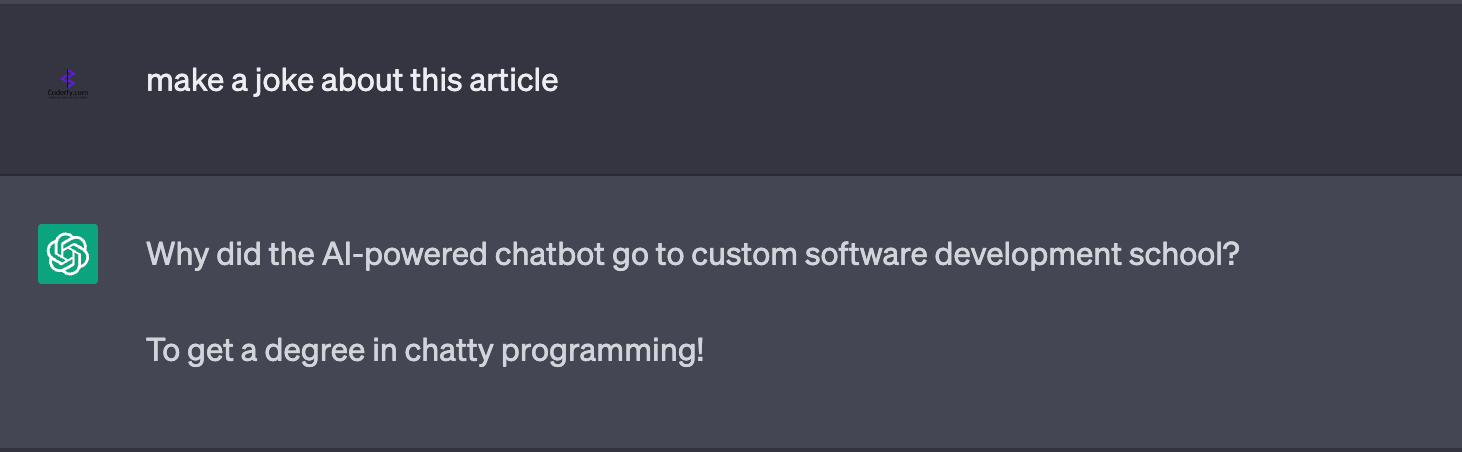This screenshot has width=1462, height=452.
Task: Click the purple Coderfy logo symbol
Action: click(x=68, y=77)
